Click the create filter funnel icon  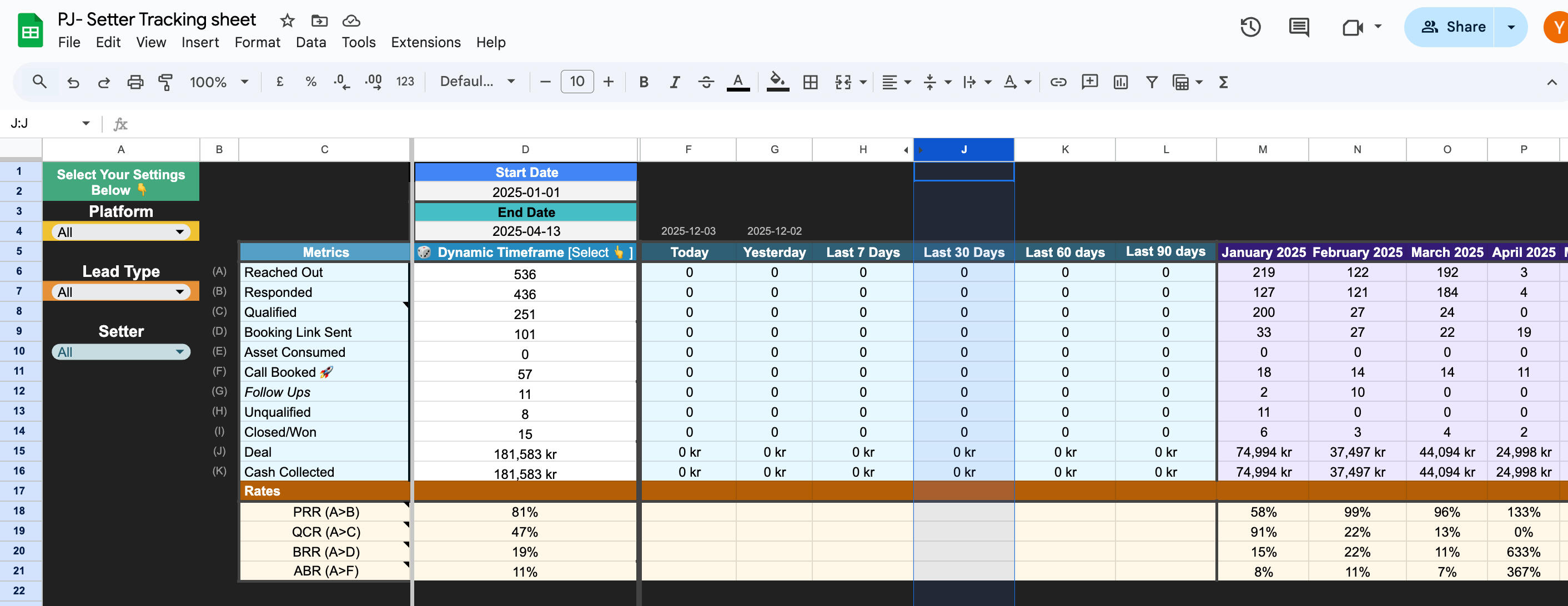pyautogui.click(x=1151, y=82)
